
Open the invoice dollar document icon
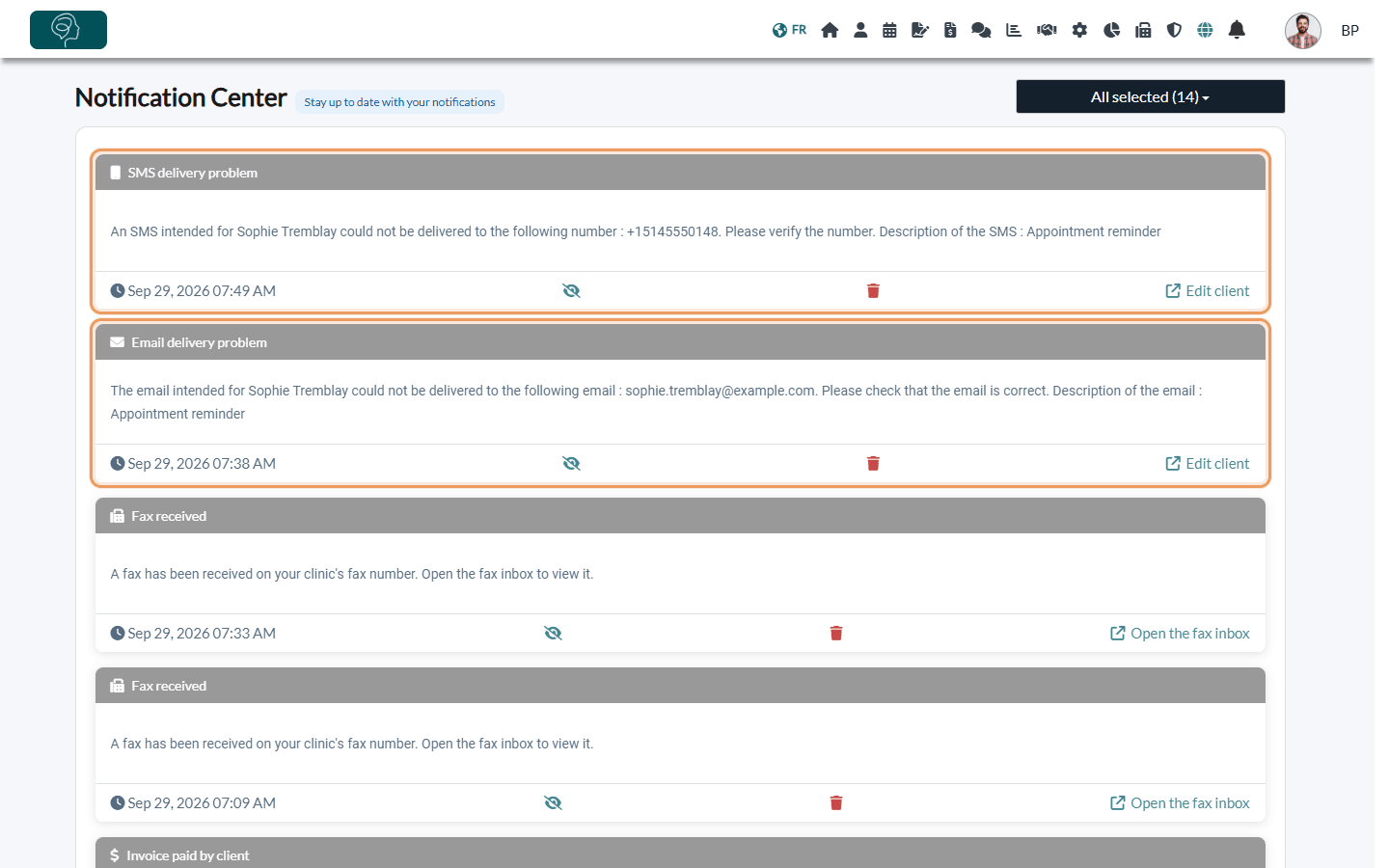950,30
